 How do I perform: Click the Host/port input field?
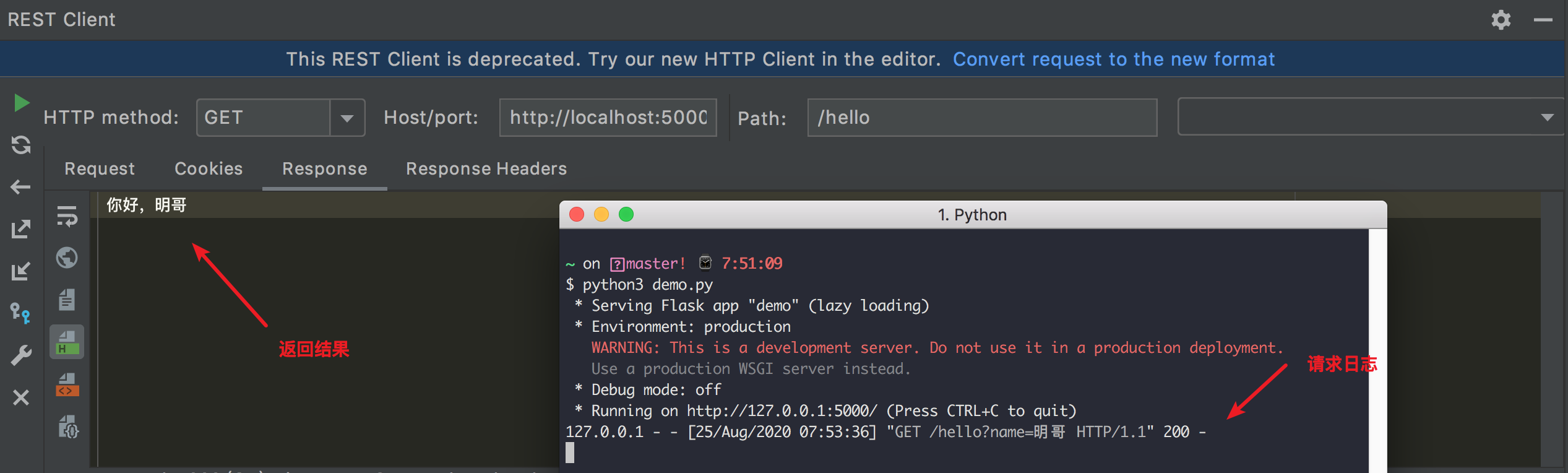608,118
